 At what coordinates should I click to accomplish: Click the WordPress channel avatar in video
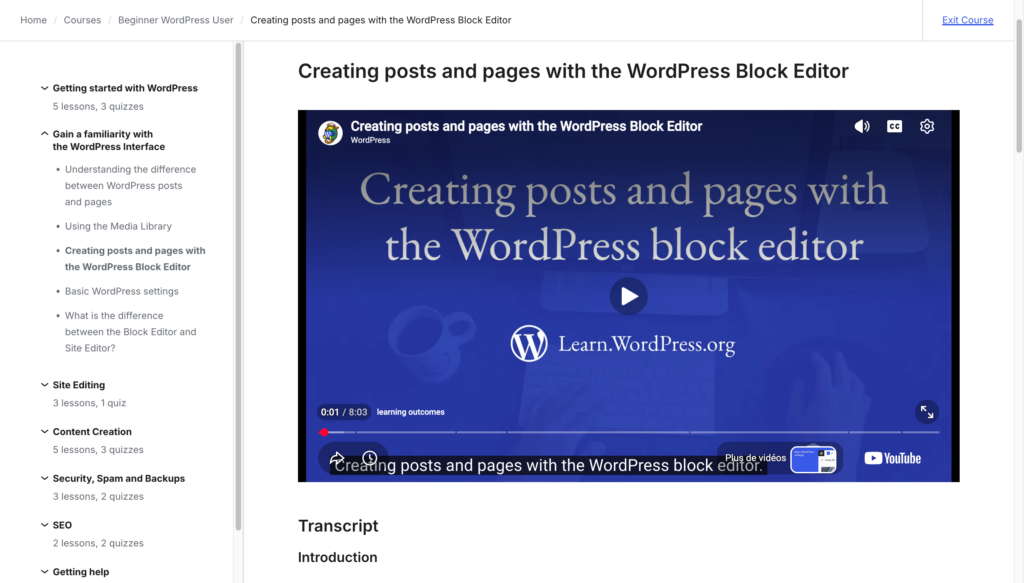point(330,133)
